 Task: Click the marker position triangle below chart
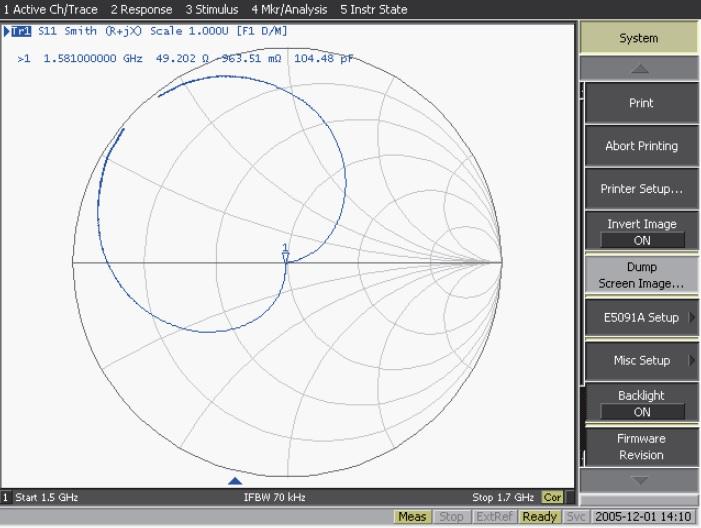coord(235,481)
